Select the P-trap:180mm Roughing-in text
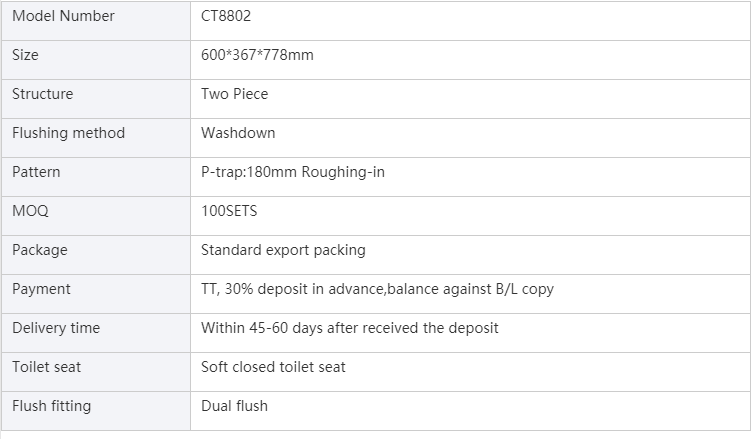Viewport: 752px width, 439px height. [x=292, y=172]
